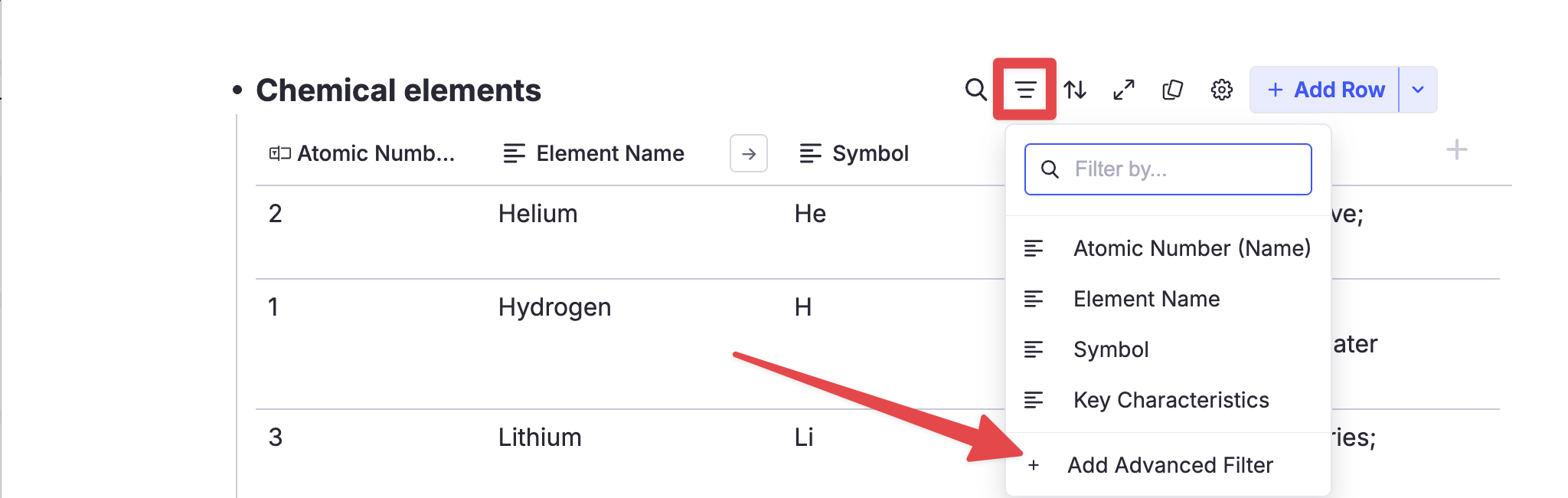The height and width of the screenshot is (498, 1568).
Task: Open table settings gear icon
Action: [1222, 90]
